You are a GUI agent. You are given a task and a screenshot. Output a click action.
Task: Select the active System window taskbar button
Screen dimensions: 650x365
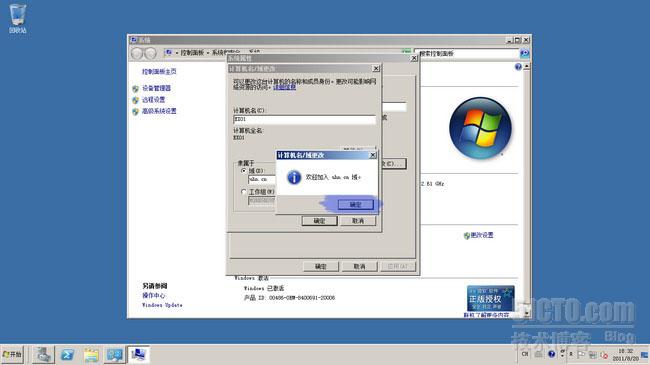(138, 355)
